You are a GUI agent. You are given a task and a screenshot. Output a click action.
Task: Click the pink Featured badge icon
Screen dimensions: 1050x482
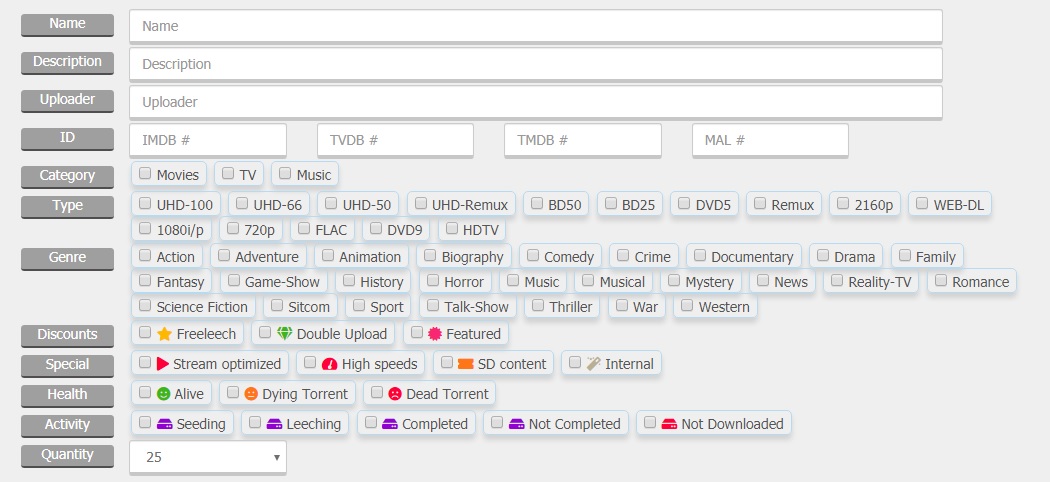click(x=435, y=333)
